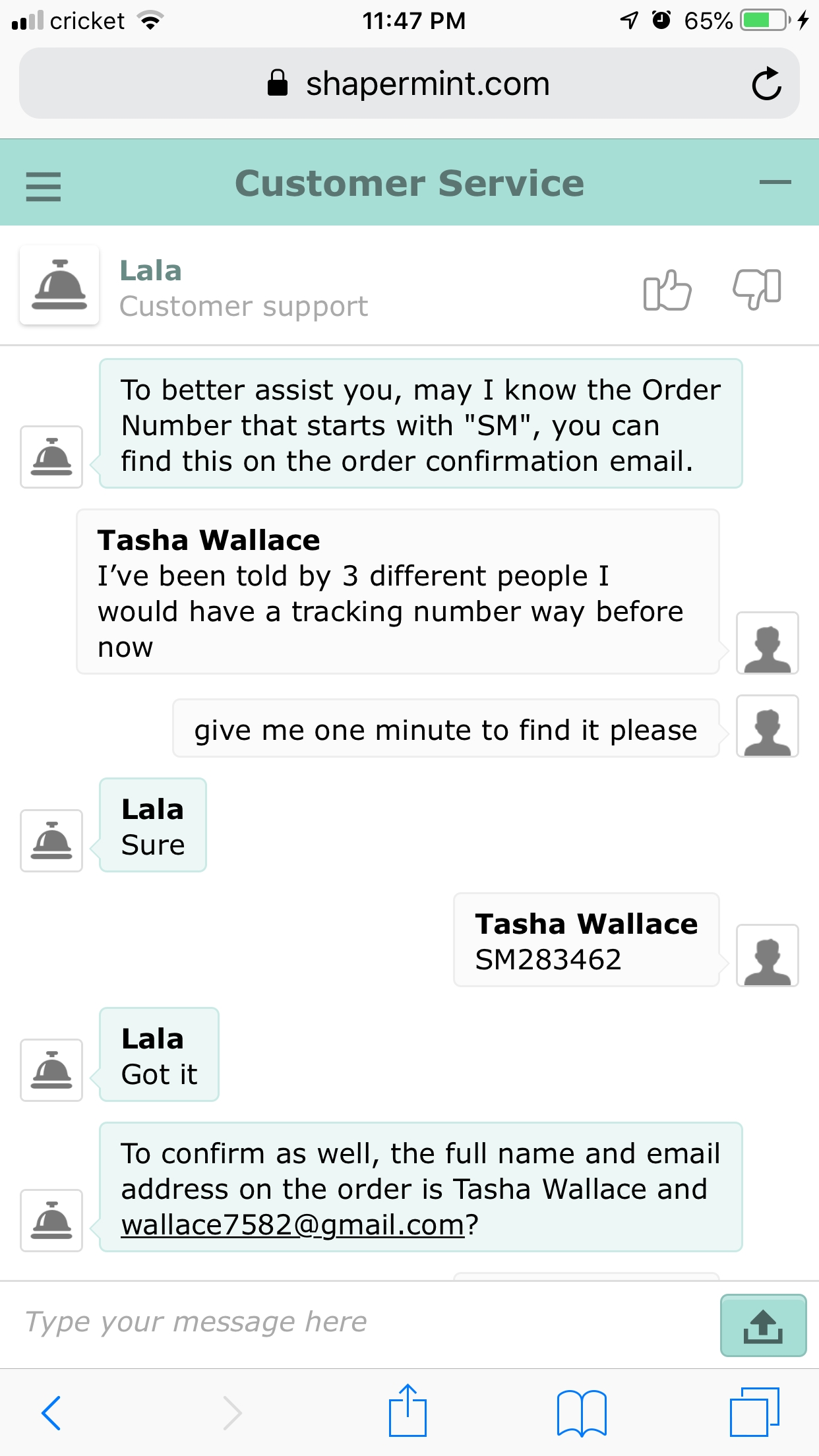Tap the forward navigation arrow
Screen dimensions: 819x1456
[x=232, y=1412]
